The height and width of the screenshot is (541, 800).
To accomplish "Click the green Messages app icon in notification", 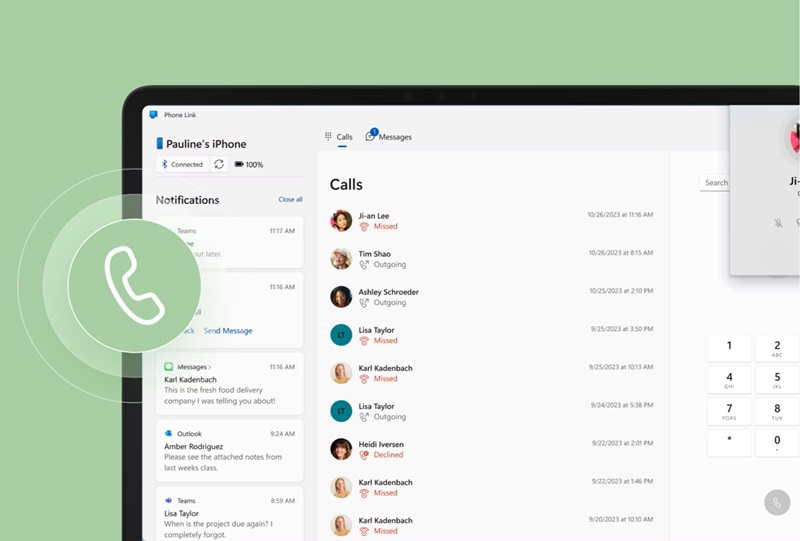I will (168, 366).
